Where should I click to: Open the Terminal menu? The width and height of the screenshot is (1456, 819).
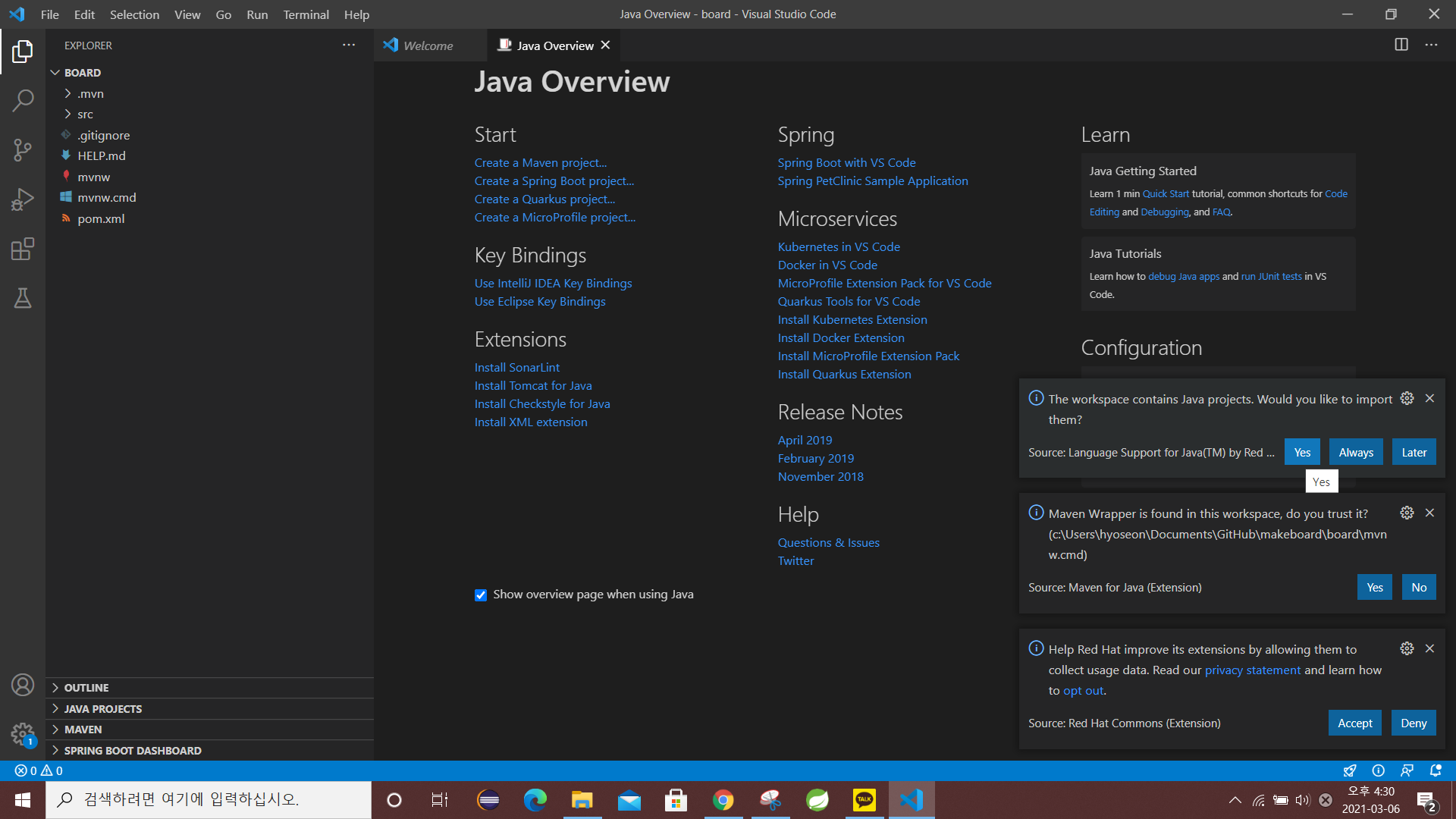306,14
